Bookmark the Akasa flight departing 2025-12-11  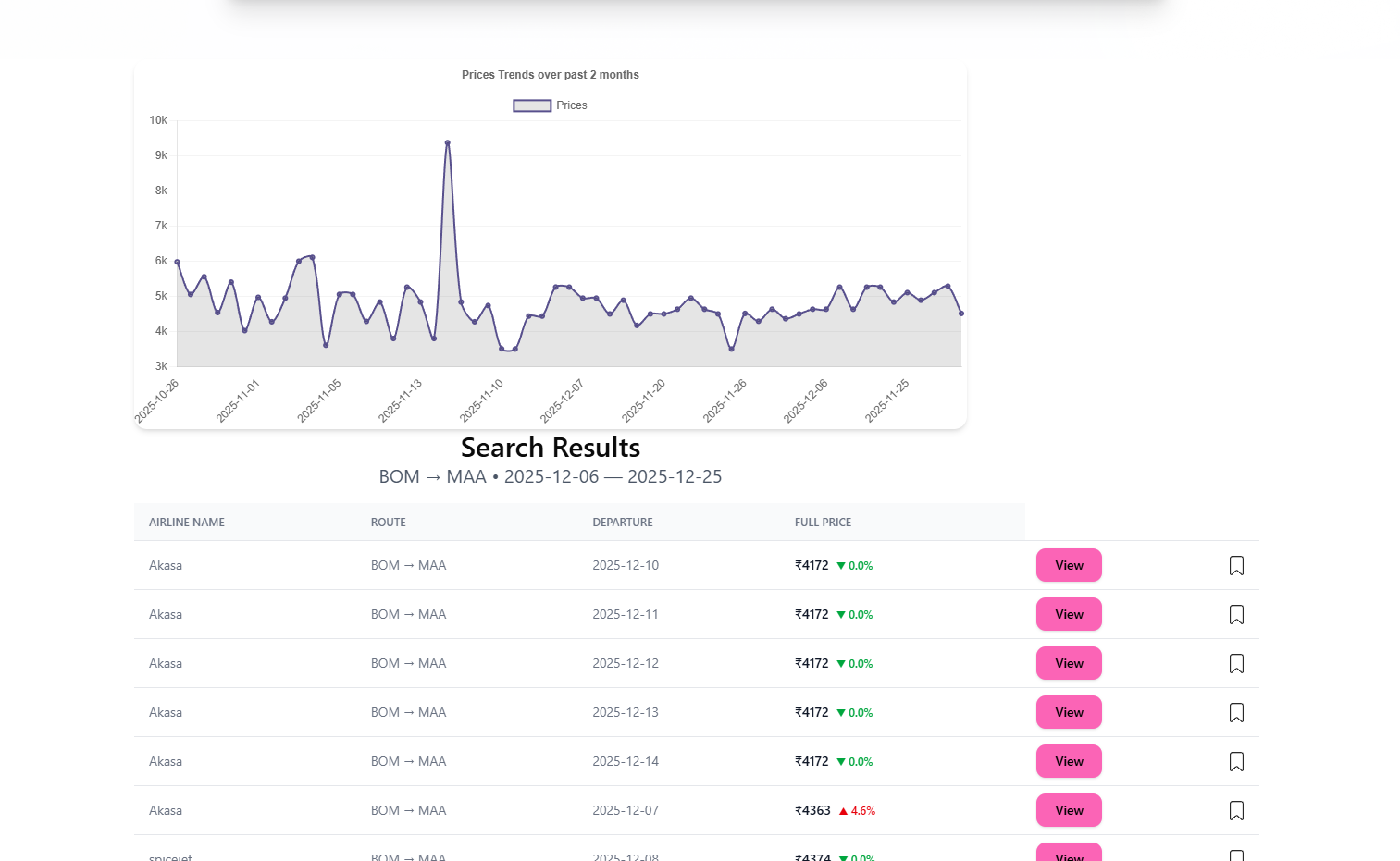click(1236, 614)
